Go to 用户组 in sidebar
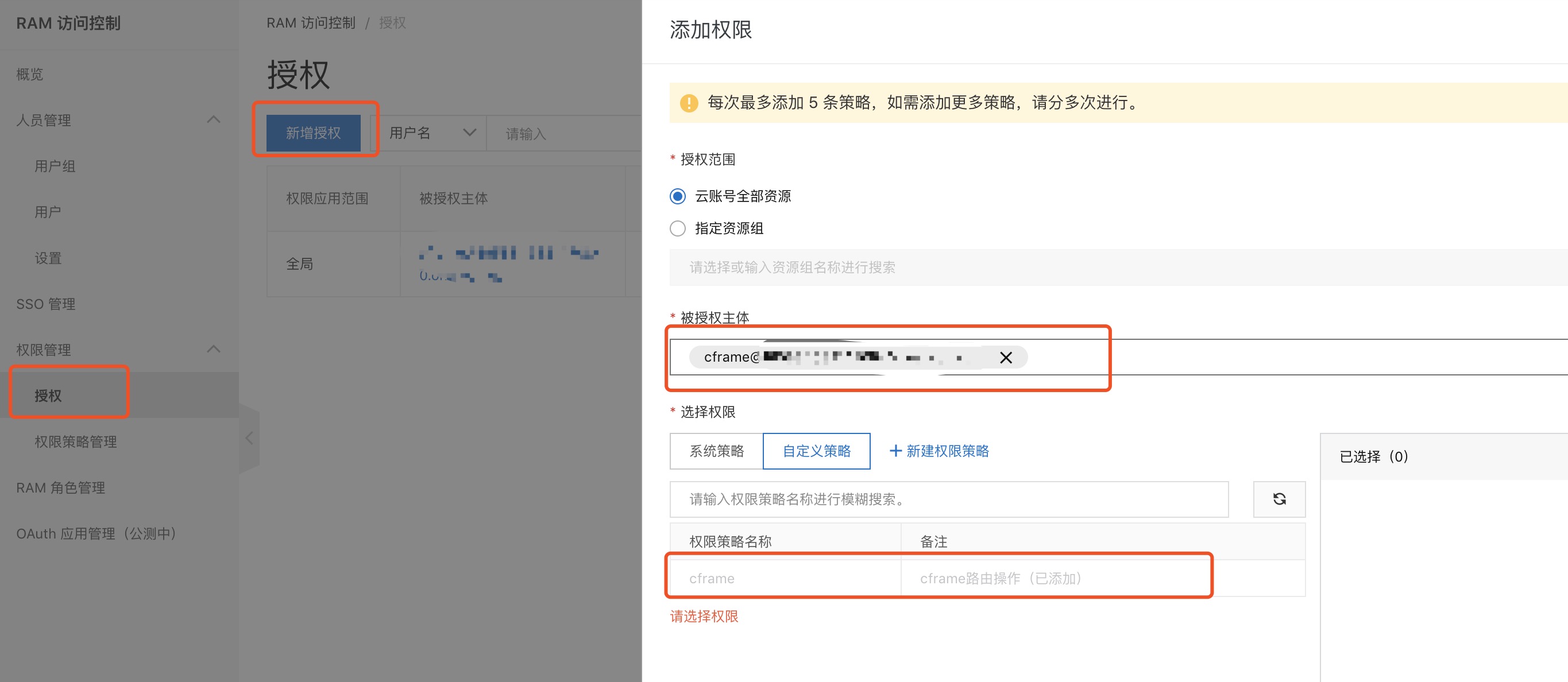 [x=55, y=166]
